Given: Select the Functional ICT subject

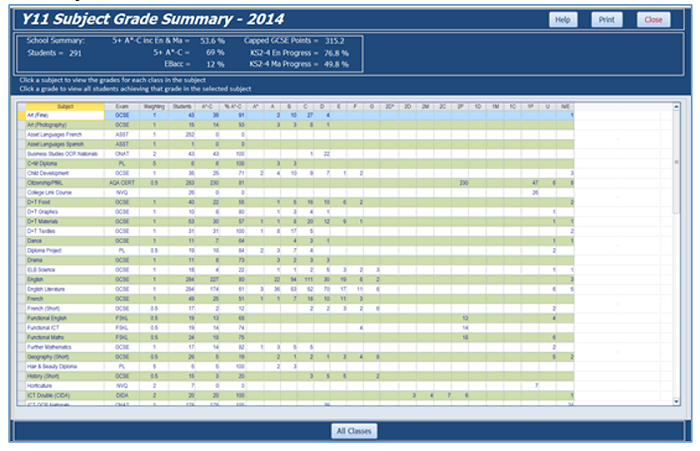Looking at the screenshot, I should point(65,328).
